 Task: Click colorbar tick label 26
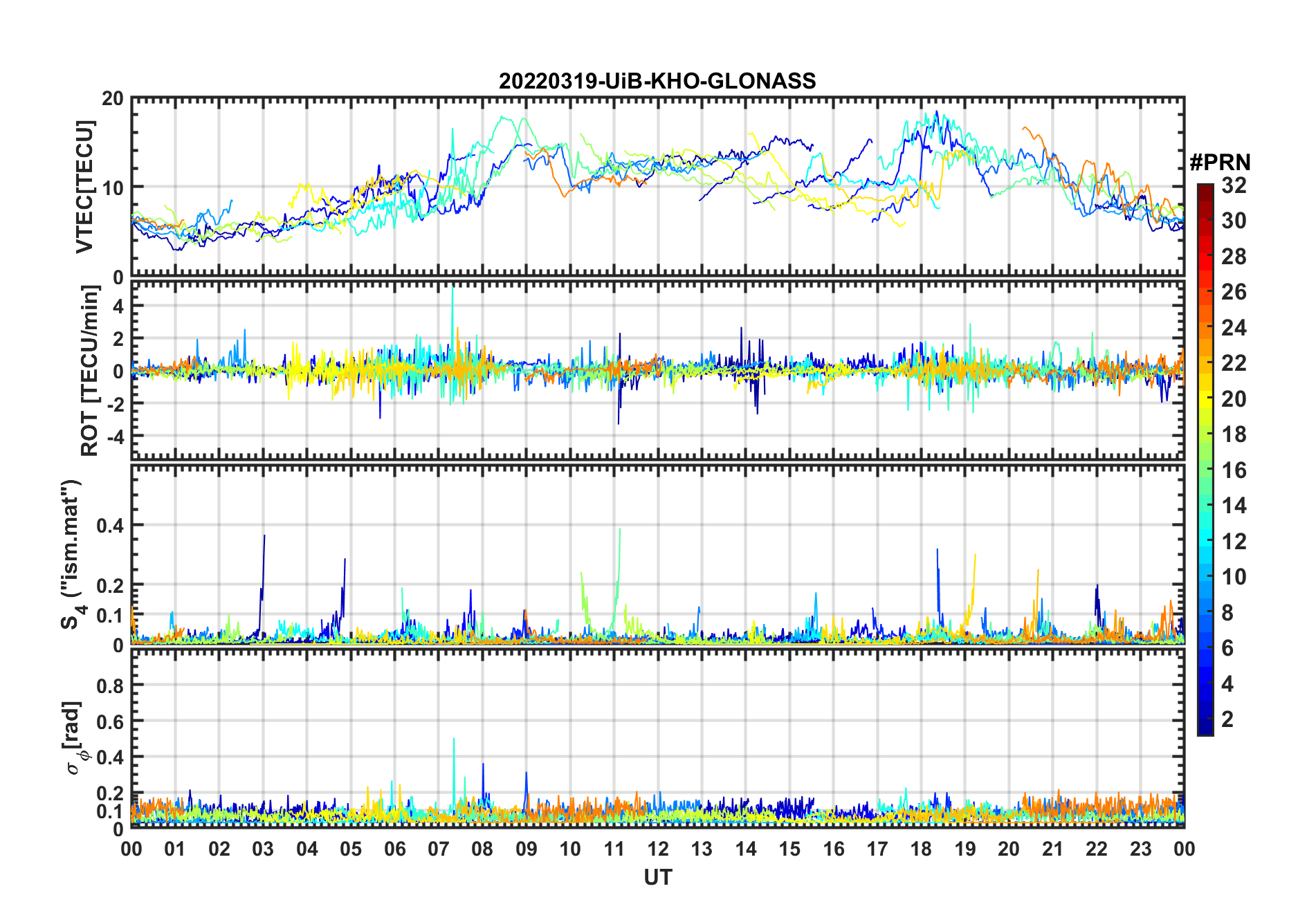pos(1234,292)
